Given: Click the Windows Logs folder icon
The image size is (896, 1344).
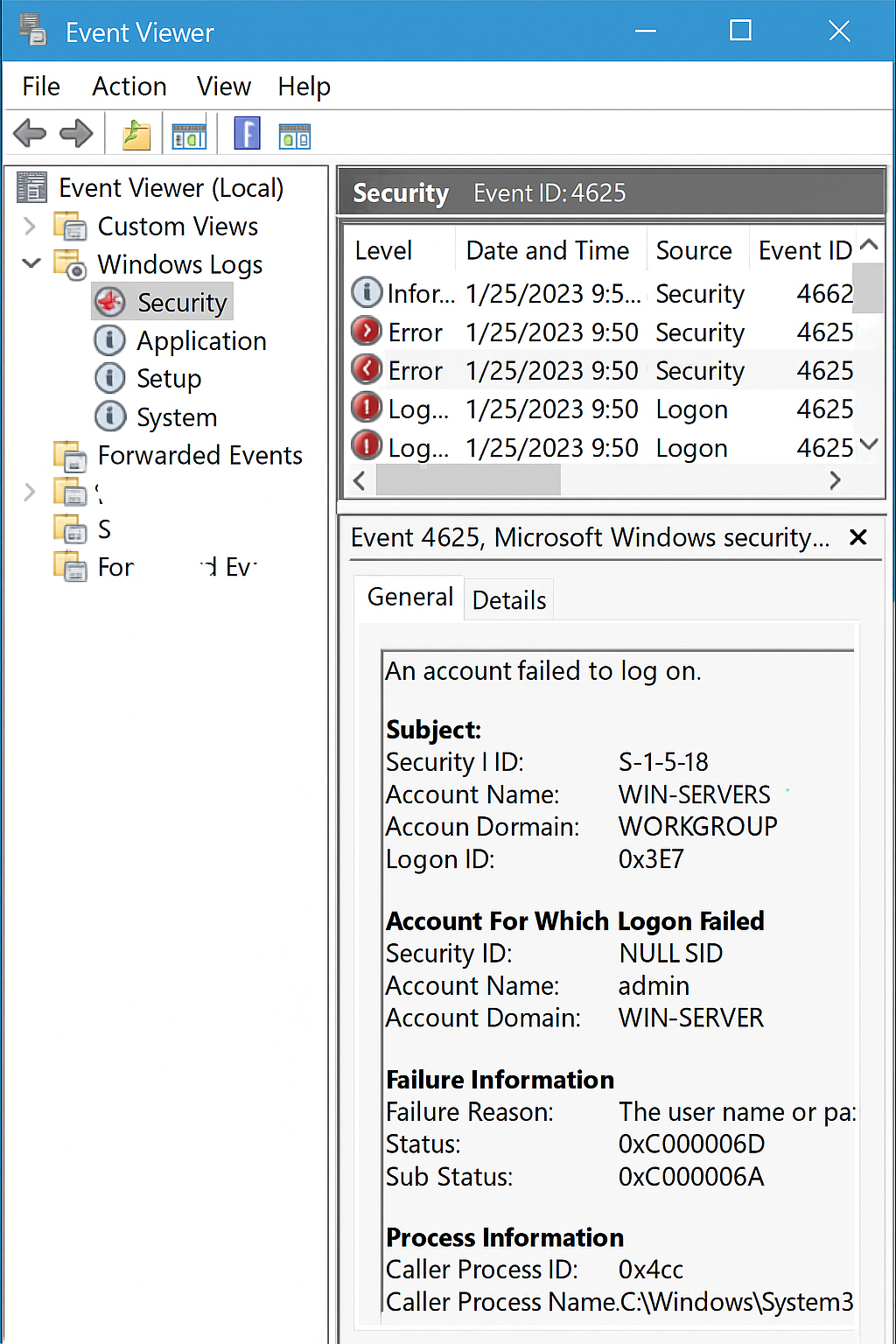Looking at the screenshot, I should [70, 264].
